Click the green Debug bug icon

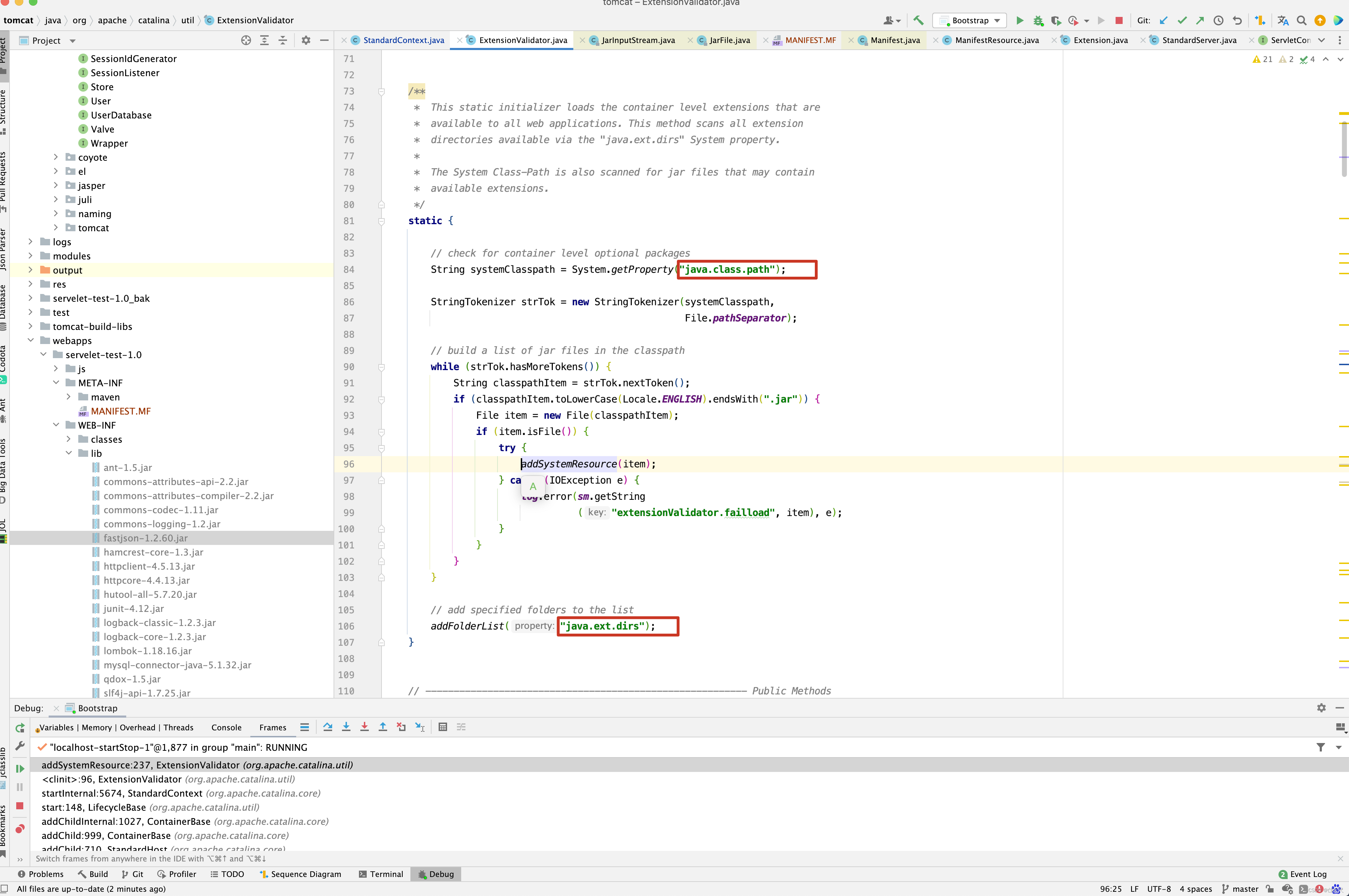point(1038,20)
